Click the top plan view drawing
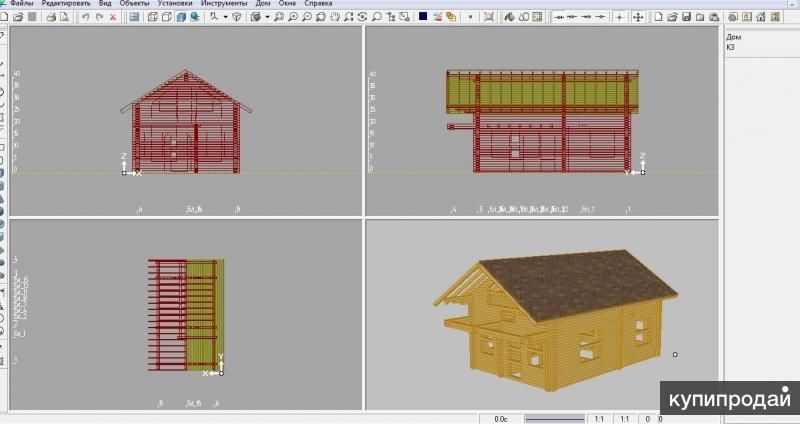 186,315
